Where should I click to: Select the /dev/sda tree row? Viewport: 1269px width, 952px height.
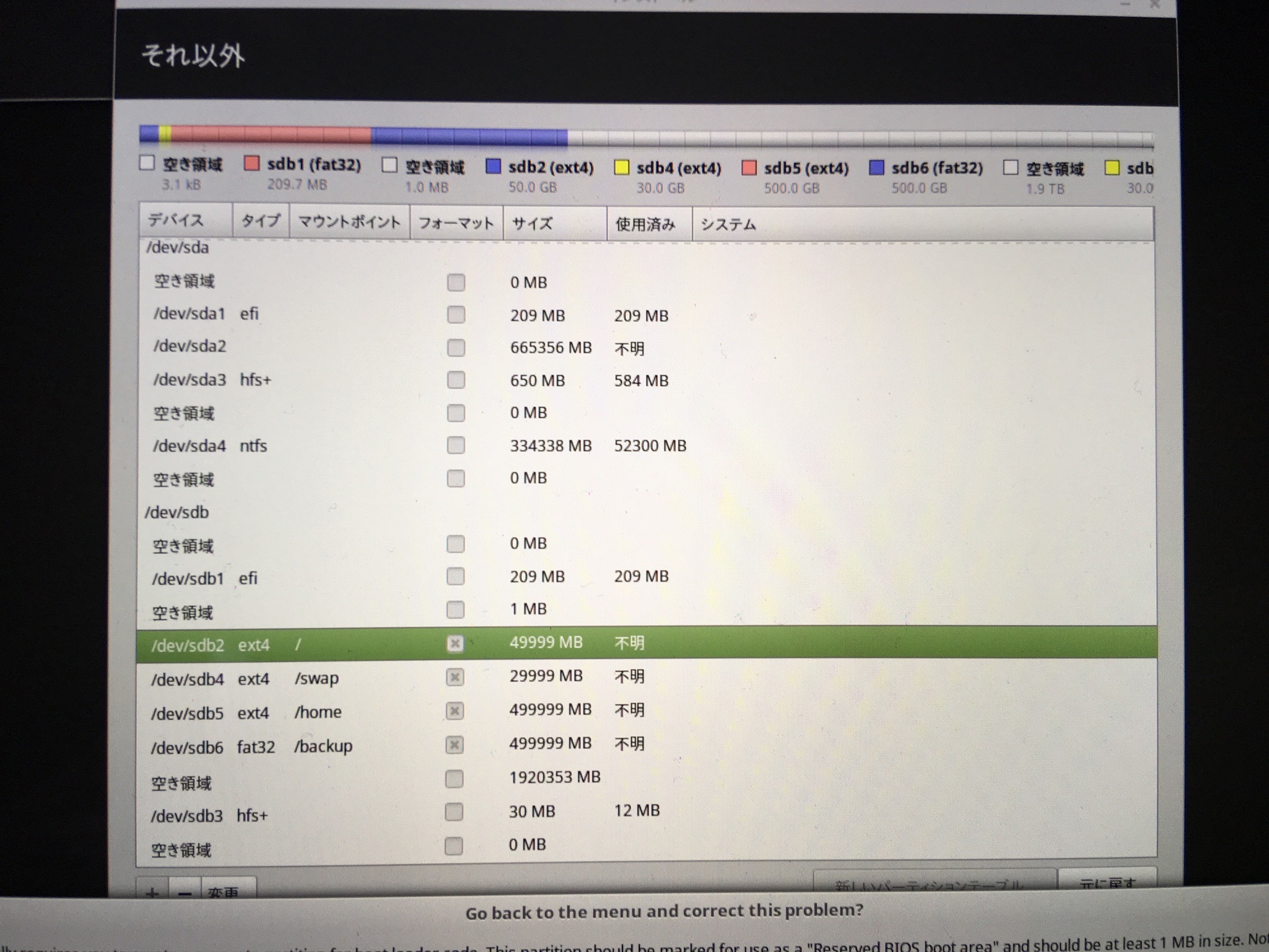pos(178,248)
